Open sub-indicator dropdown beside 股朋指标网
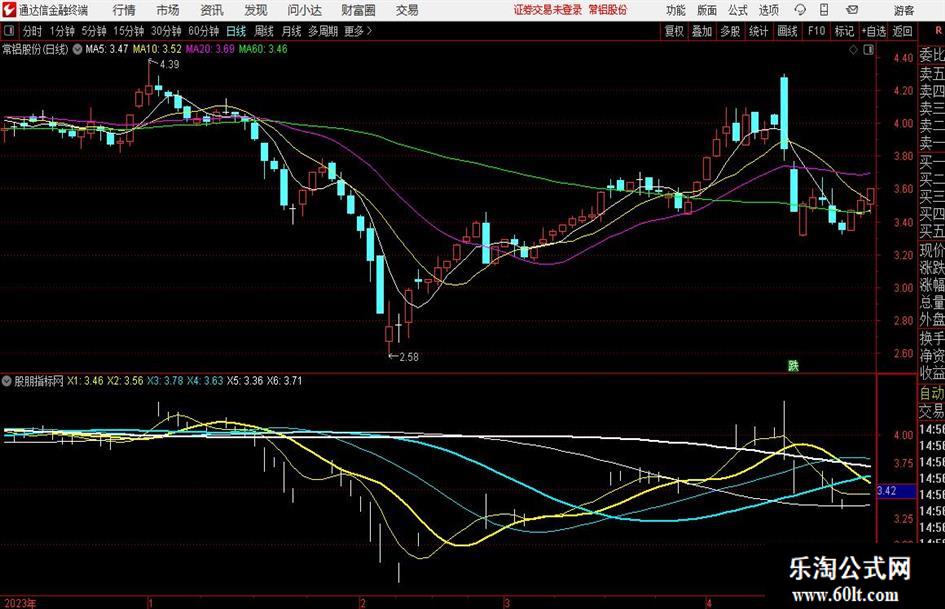 pos(7,381)
